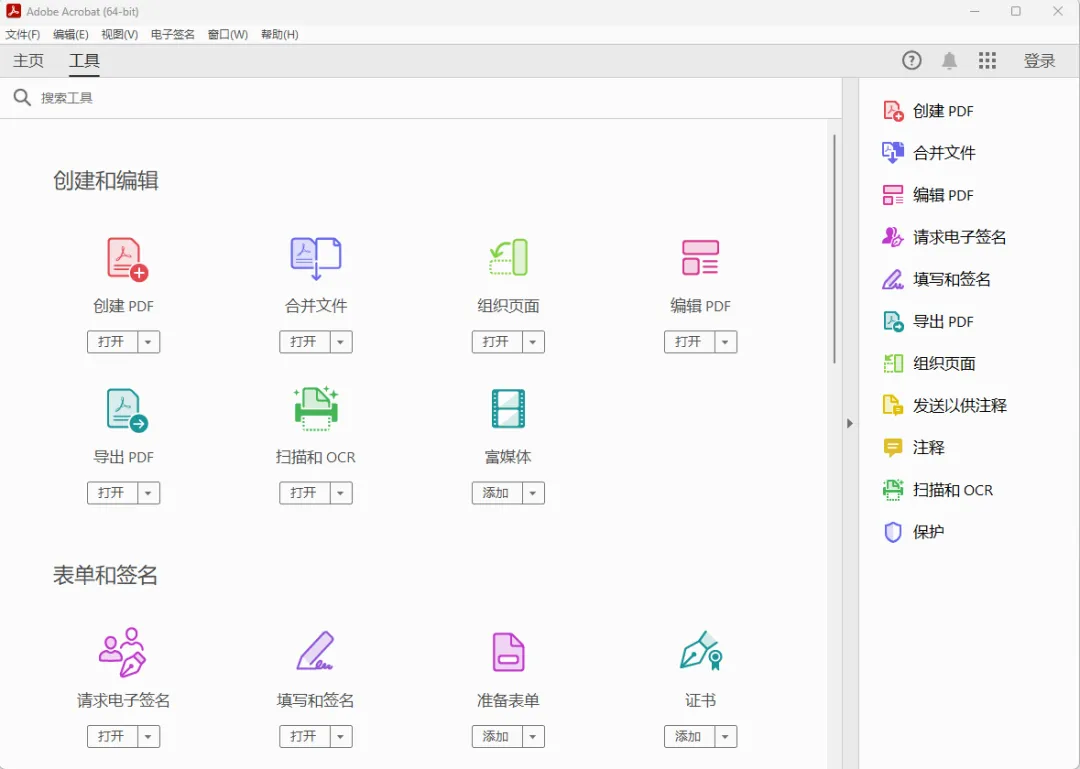Open the 视图(V) menu
The image size is (1080, 769).
(119, 34)
